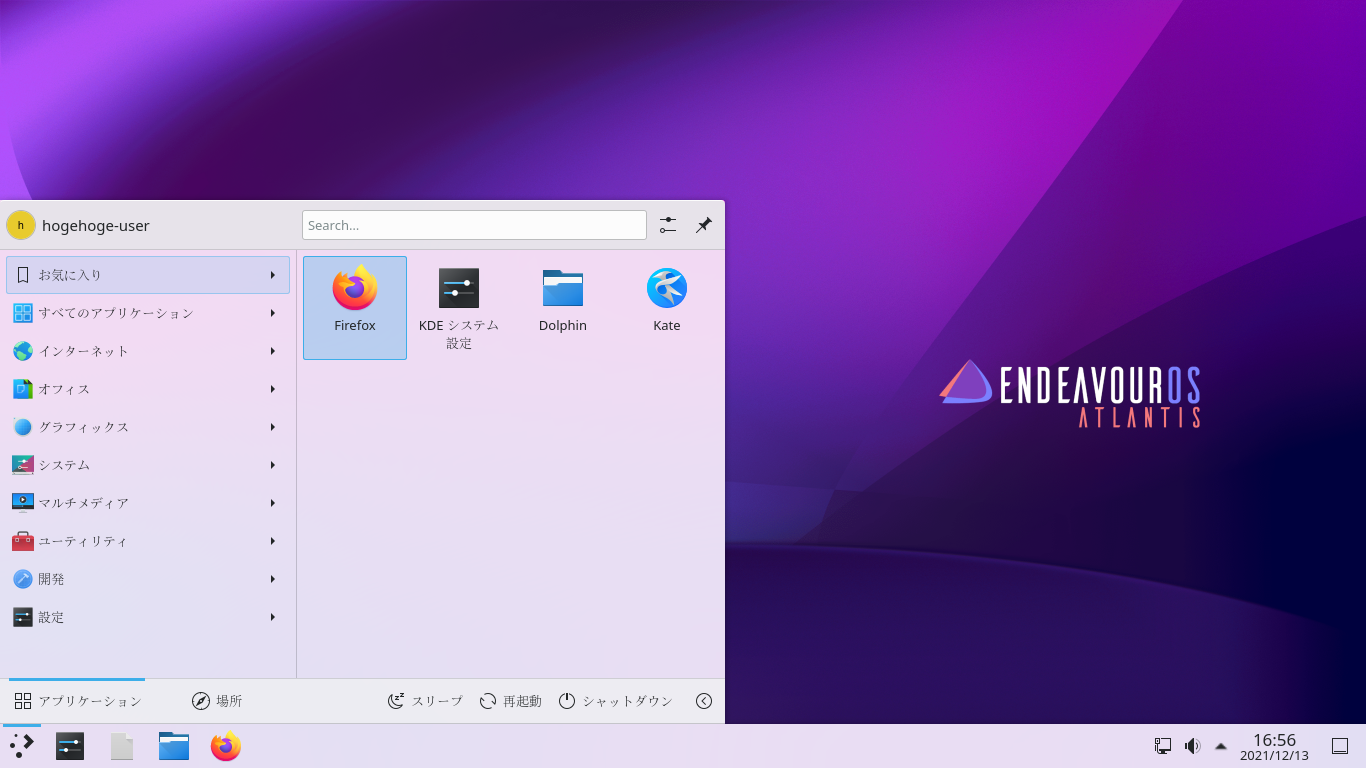
Task: Open Dolphin from taskbar
Action: (x=174, y=746)
